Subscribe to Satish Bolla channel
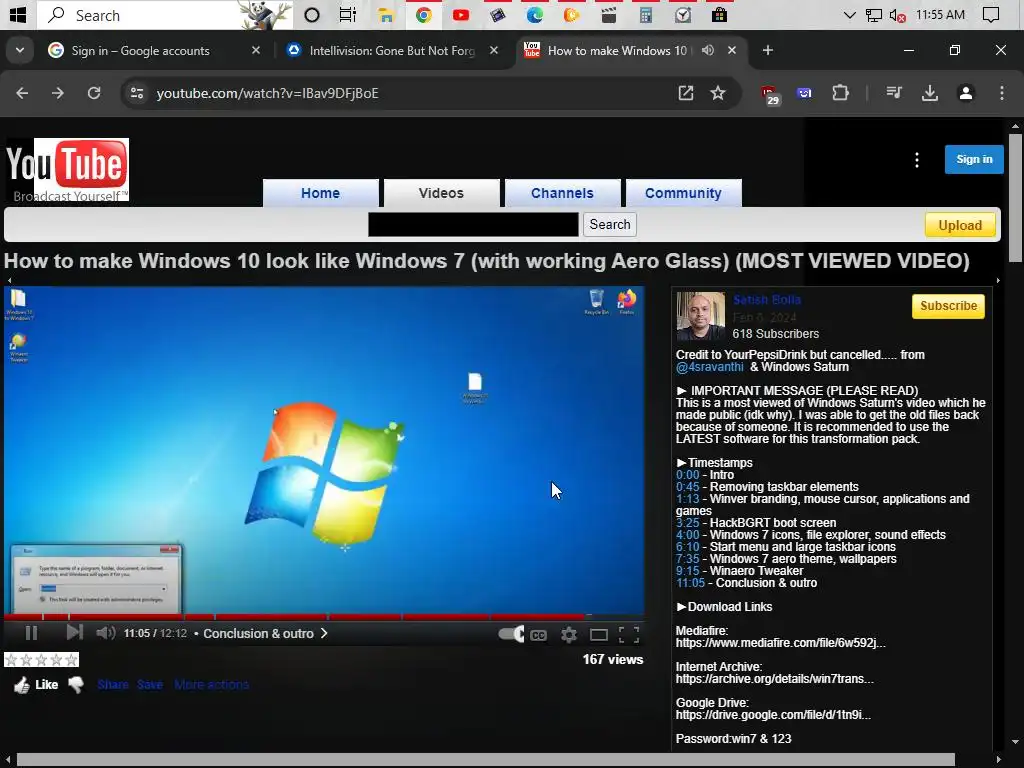1024x768 pixels. pos(948,306)
